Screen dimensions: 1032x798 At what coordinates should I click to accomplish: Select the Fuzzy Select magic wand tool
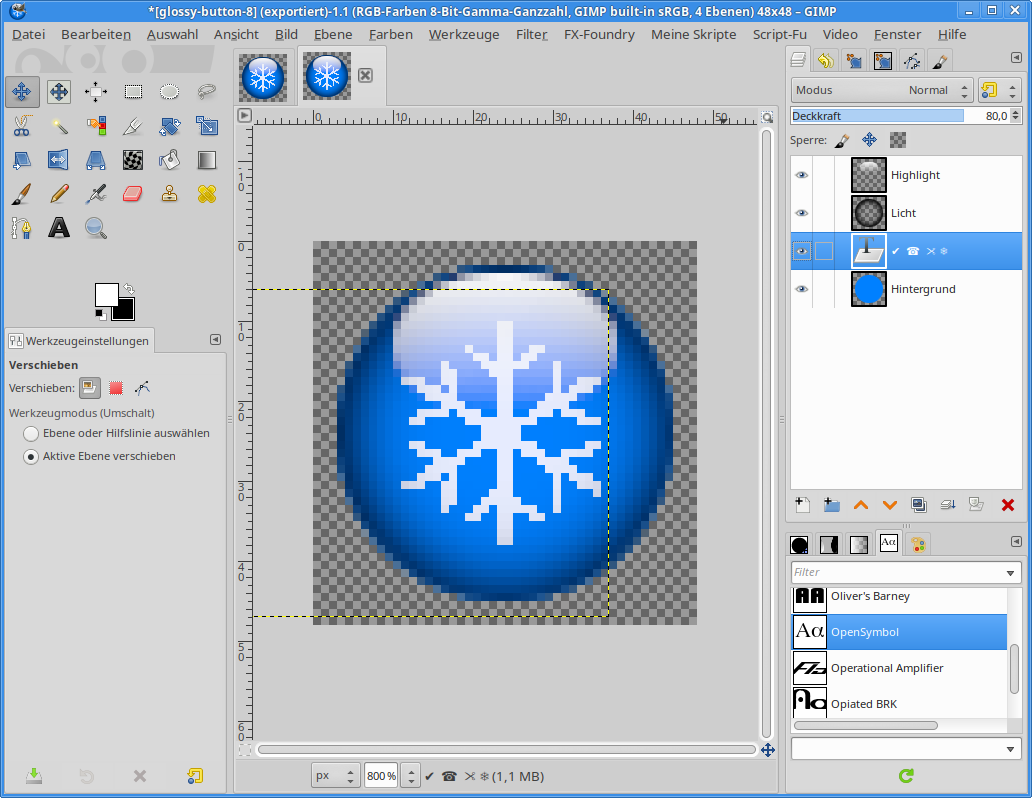coord(59,126)
